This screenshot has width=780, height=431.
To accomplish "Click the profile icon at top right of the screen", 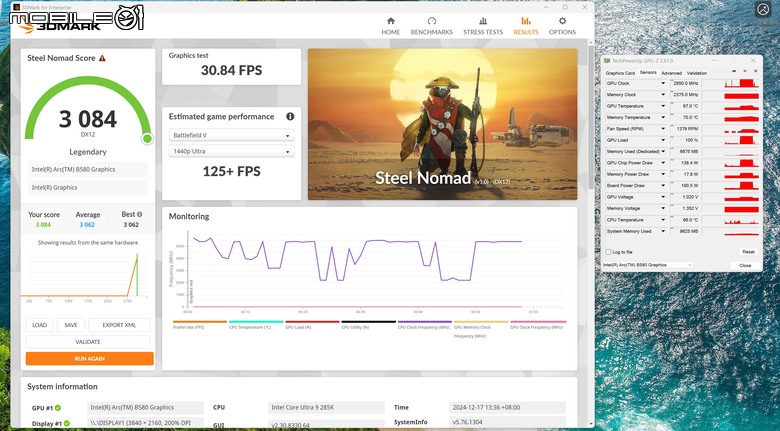I will click(763, 9).
